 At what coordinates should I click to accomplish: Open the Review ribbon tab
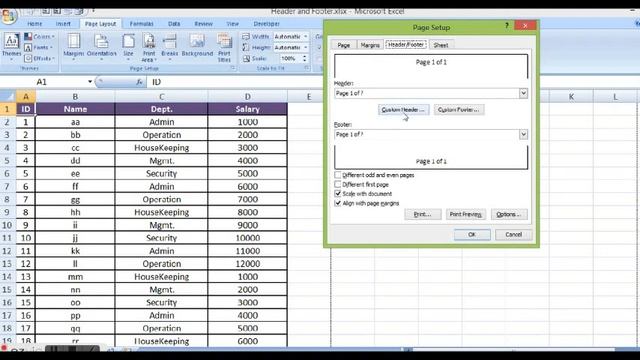pyautogui.click(x=204, y=24)
